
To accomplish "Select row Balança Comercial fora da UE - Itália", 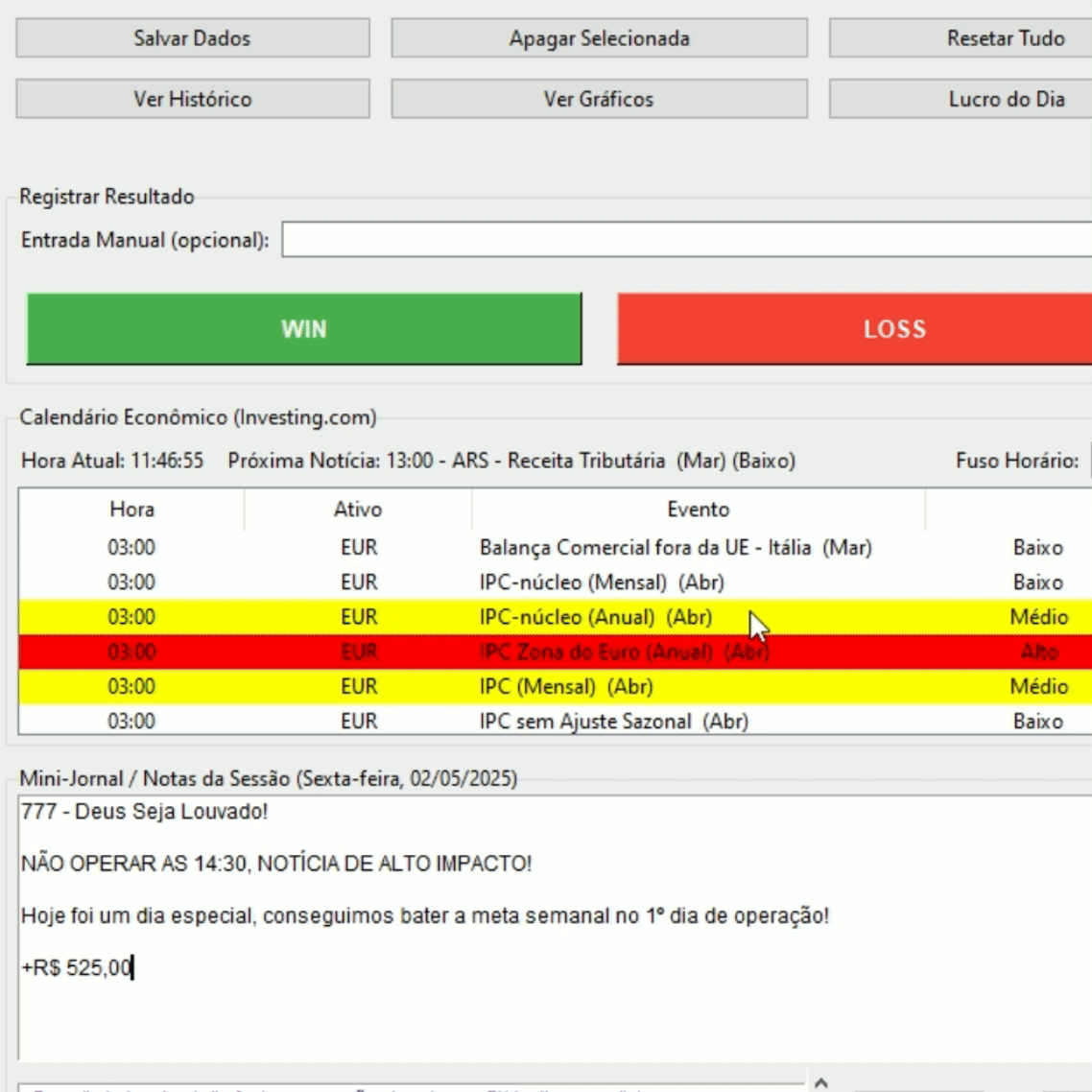I will point(555,547).
